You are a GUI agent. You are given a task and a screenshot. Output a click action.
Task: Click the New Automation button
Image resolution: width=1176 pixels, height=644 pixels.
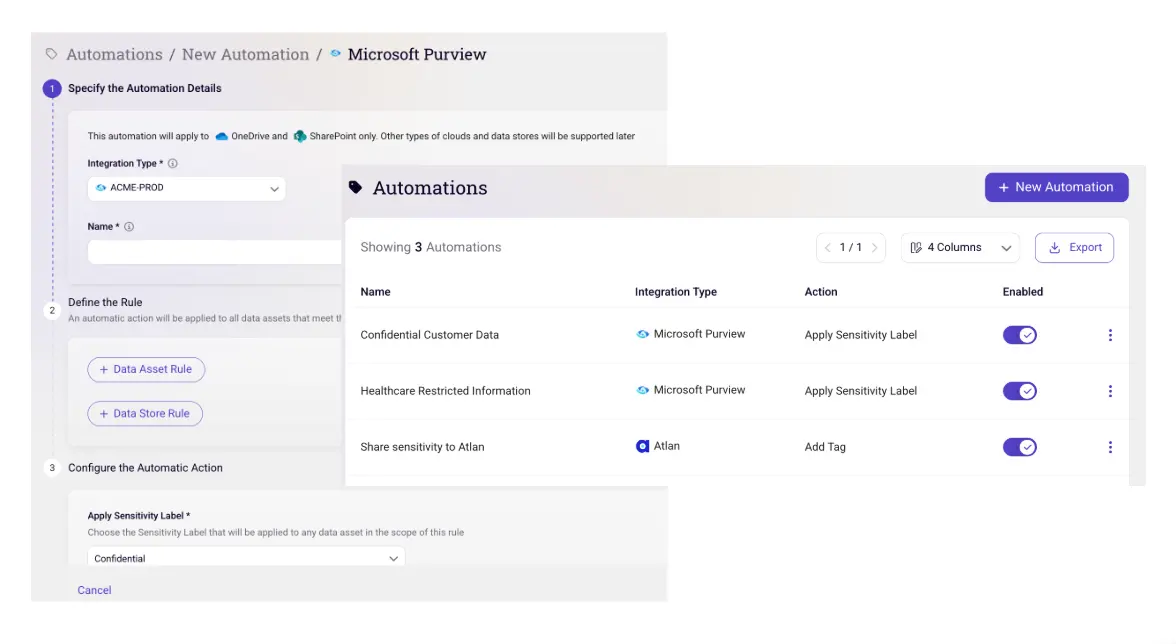point(1056,187)
